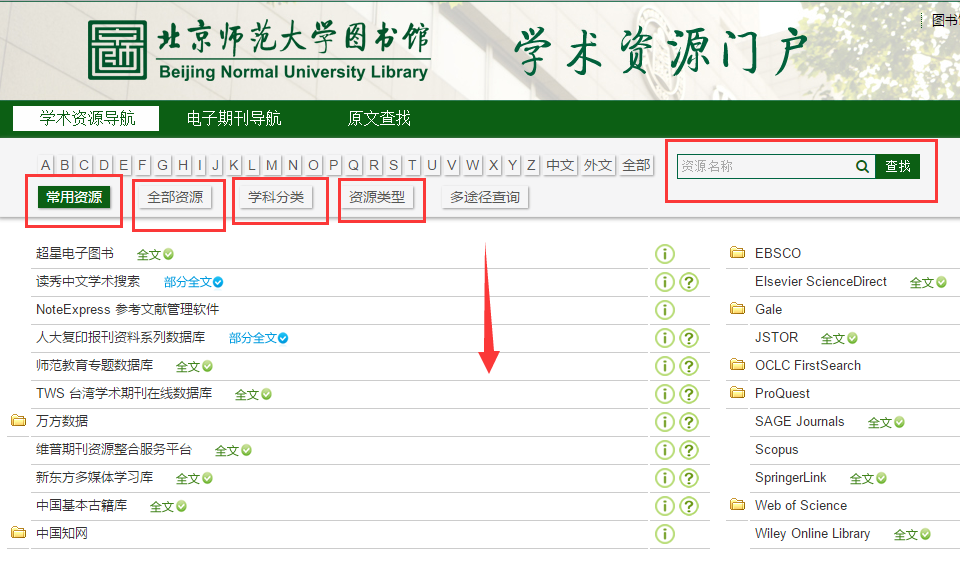Click the info icon for NoteExpress row

(x=664, y=310)
